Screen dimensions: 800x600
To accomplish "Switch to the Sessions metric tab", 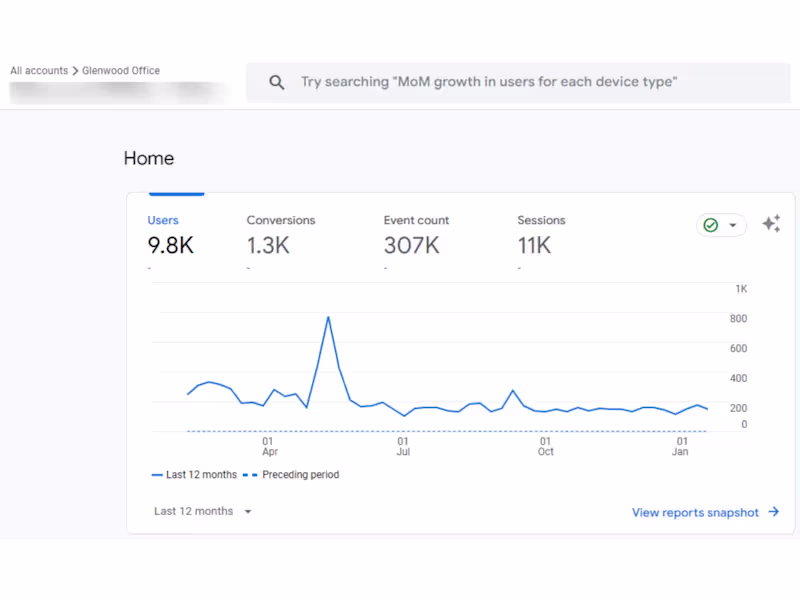I will tap(541, 236).
